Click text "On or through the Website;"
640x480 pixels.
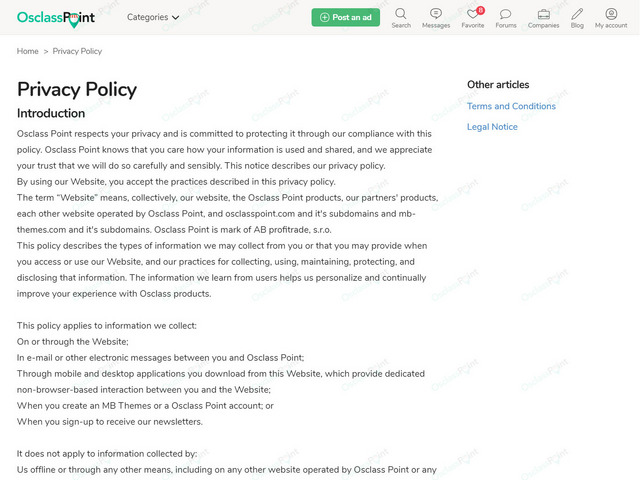pos(73,342)
